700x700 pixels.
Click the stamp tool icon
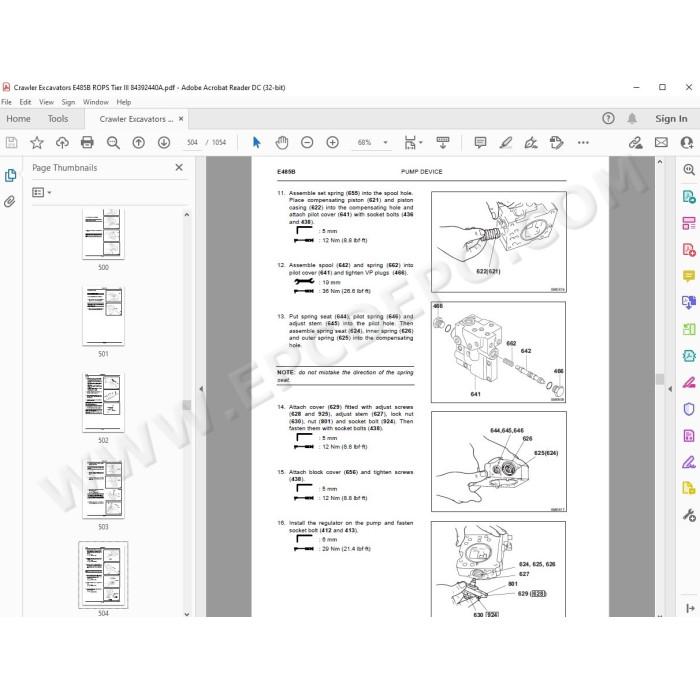[556, 142]
